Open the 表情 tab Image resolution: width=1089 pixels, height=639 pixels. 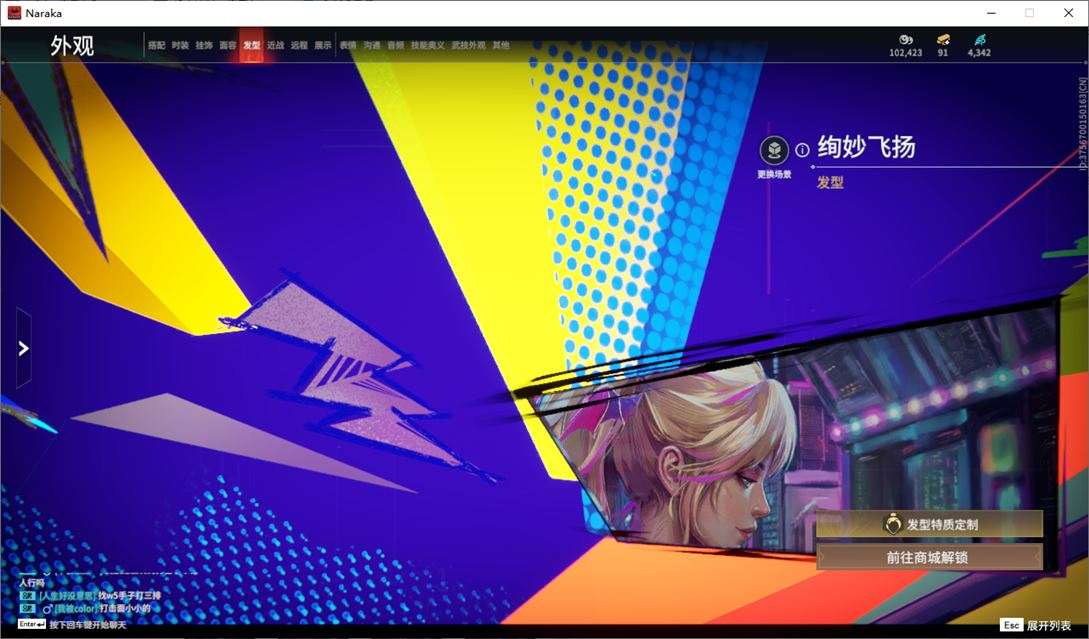point(348,45)
